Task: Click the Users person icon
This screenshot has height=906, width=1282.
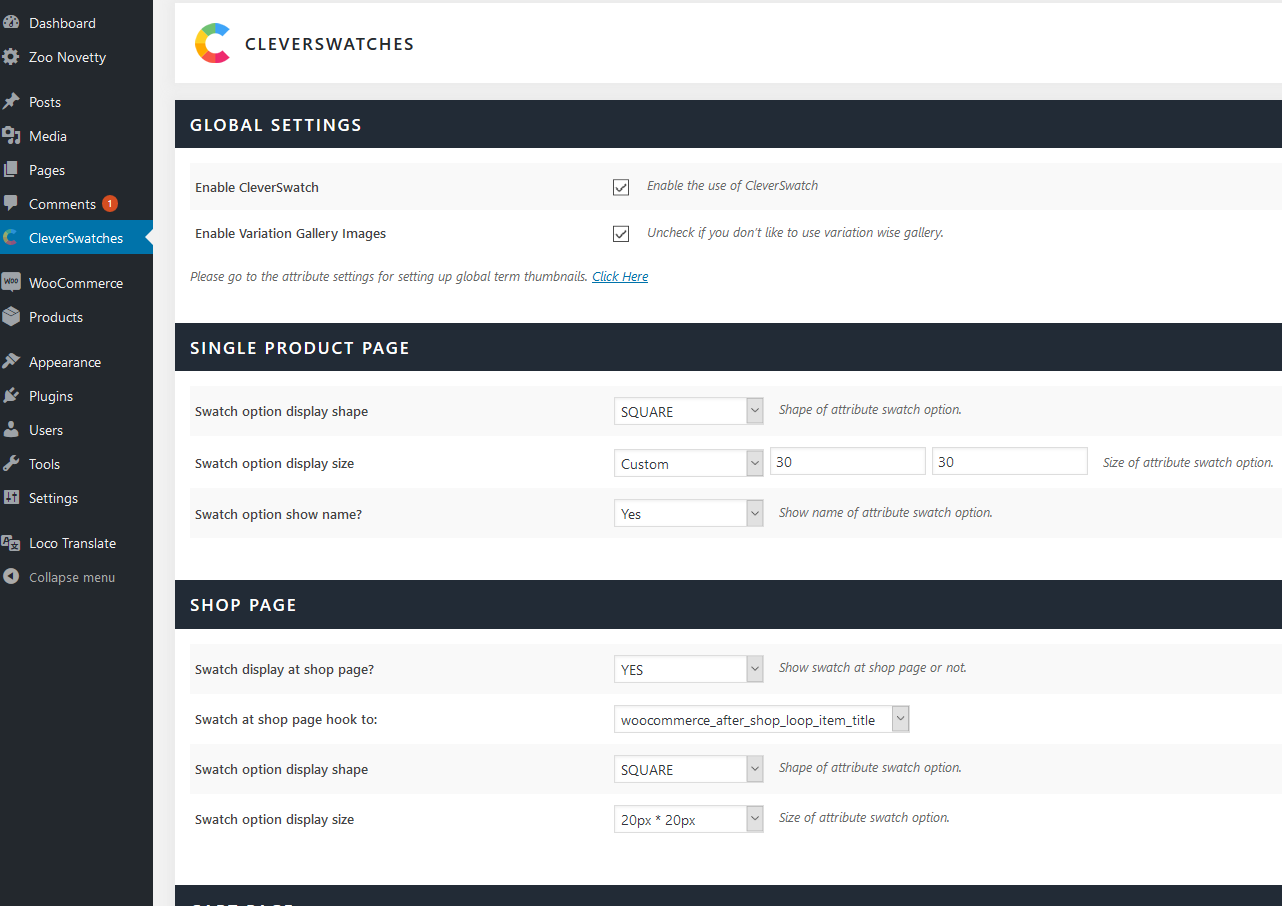Action: coord(11,430)
